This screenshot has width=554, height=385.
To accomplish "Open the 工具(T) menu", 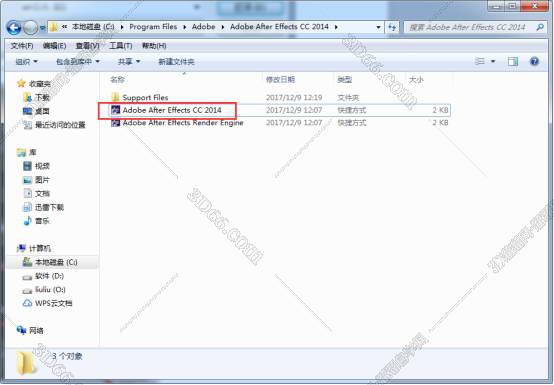I will coord(120,46).
